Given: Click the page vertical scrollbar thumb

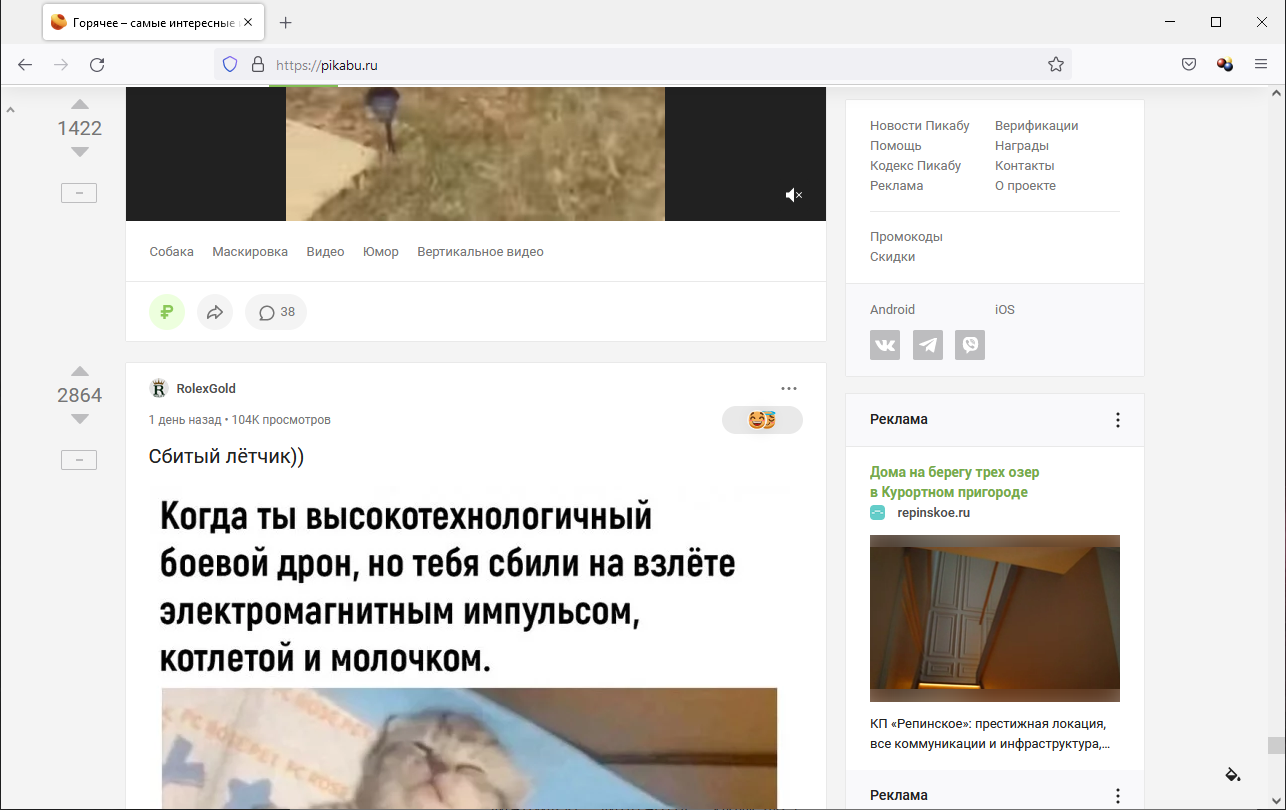Looking at the screenshot, I should (x=1276, y=745).
